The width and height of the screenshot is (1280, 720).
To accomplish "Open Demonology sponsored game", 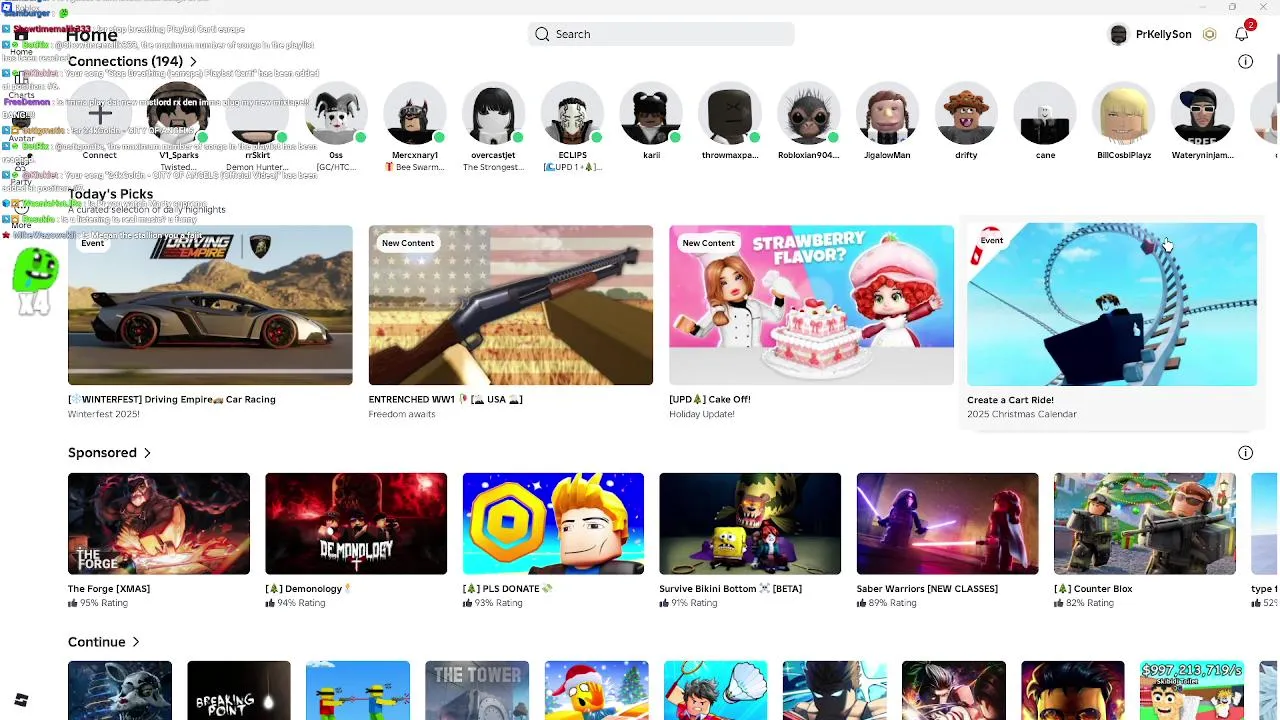I will point(356,524).
